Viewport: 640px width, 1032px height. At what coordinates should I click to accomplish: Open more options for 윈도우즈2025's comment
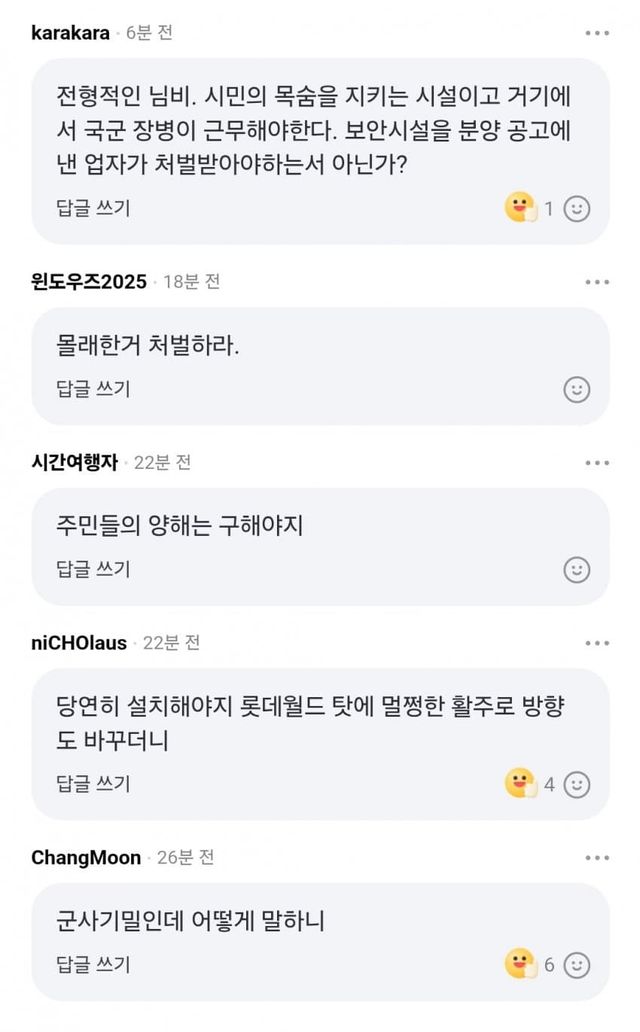click(597, 282)
